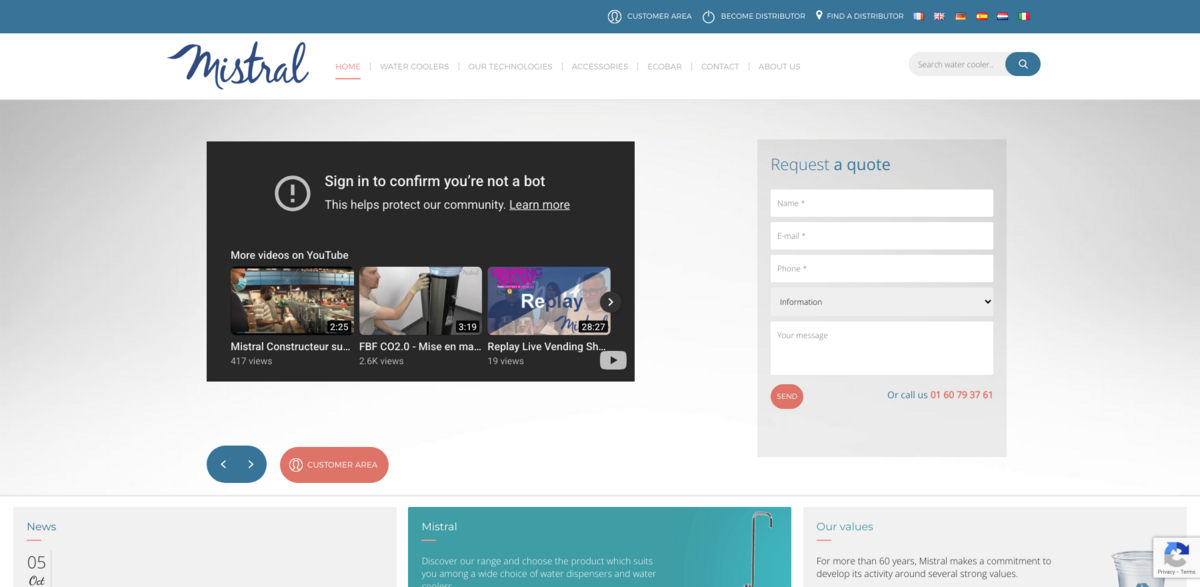Image resolution: width=1200 pixels, height=587 pixels.
Task: Click the magnifier search button
Action: point(1022,64)
